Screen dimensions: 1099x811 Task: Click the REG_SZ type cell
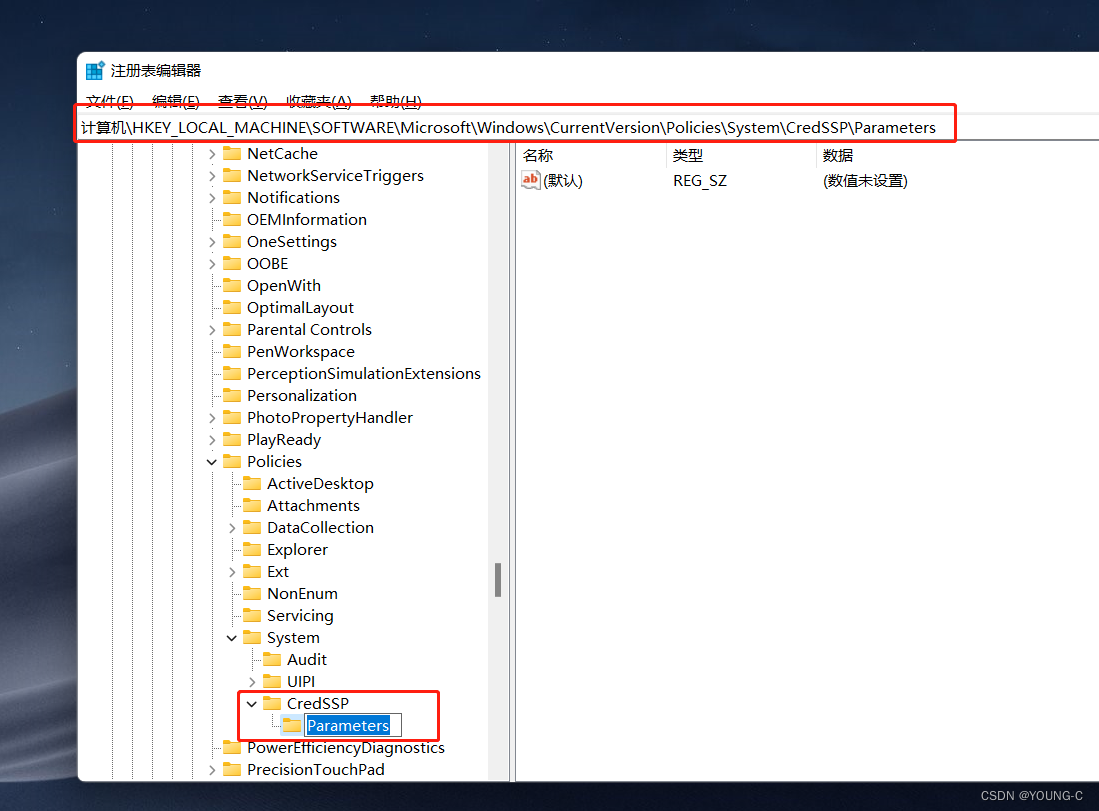[699, 181]
